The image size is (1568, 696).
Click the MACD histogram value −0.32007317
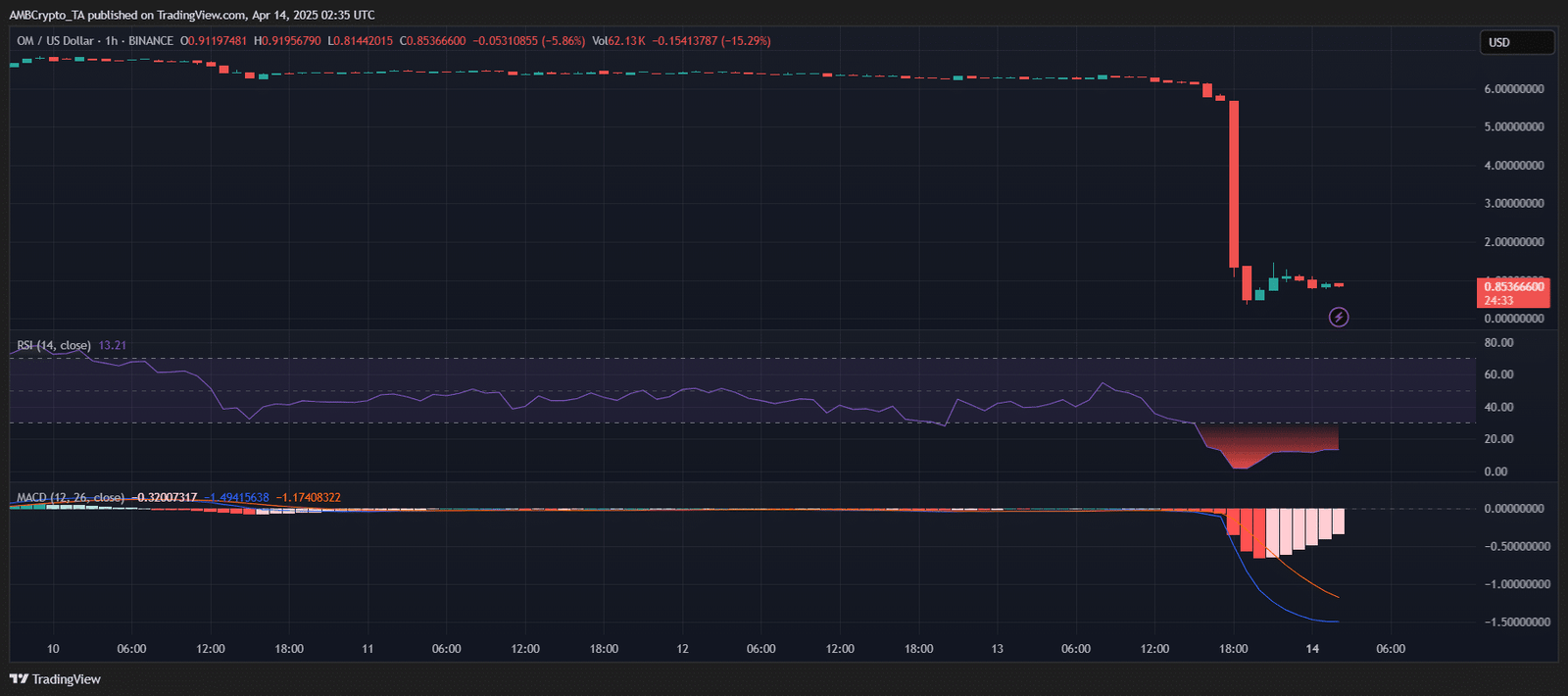167,498
